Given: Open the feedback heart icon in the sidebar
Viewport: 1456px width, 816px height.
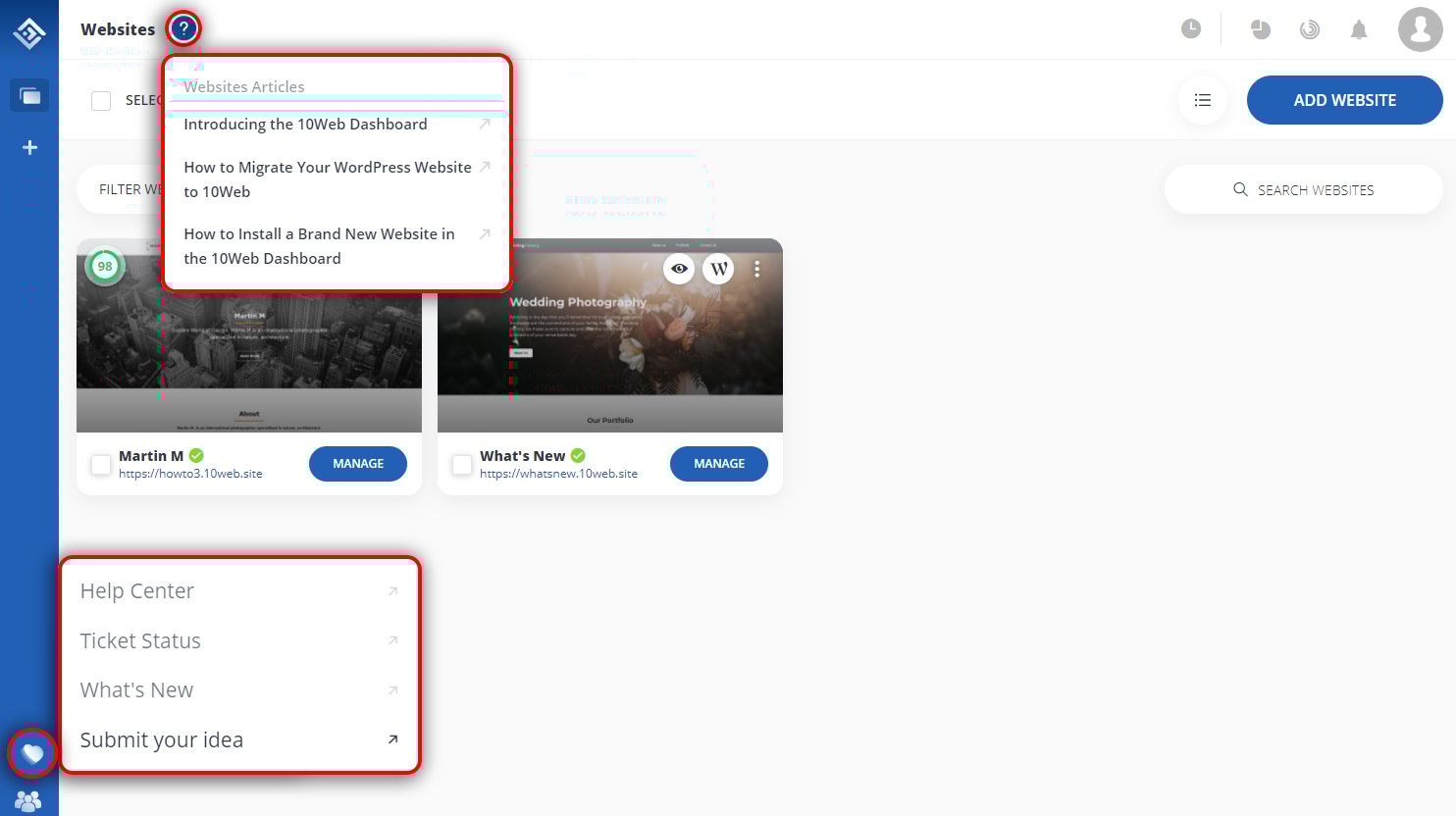Looking at the screenshot, I should [x=32, y=752].
